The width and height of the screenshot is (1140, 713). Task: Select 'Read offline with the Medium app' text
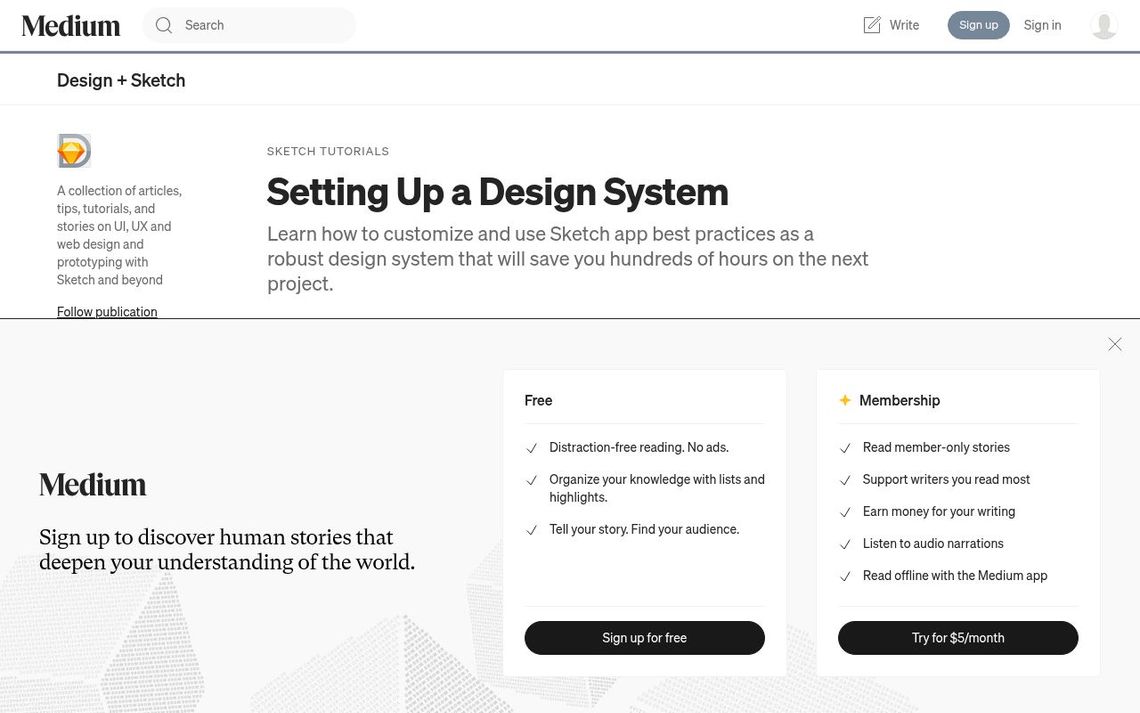tap(955, 575)
